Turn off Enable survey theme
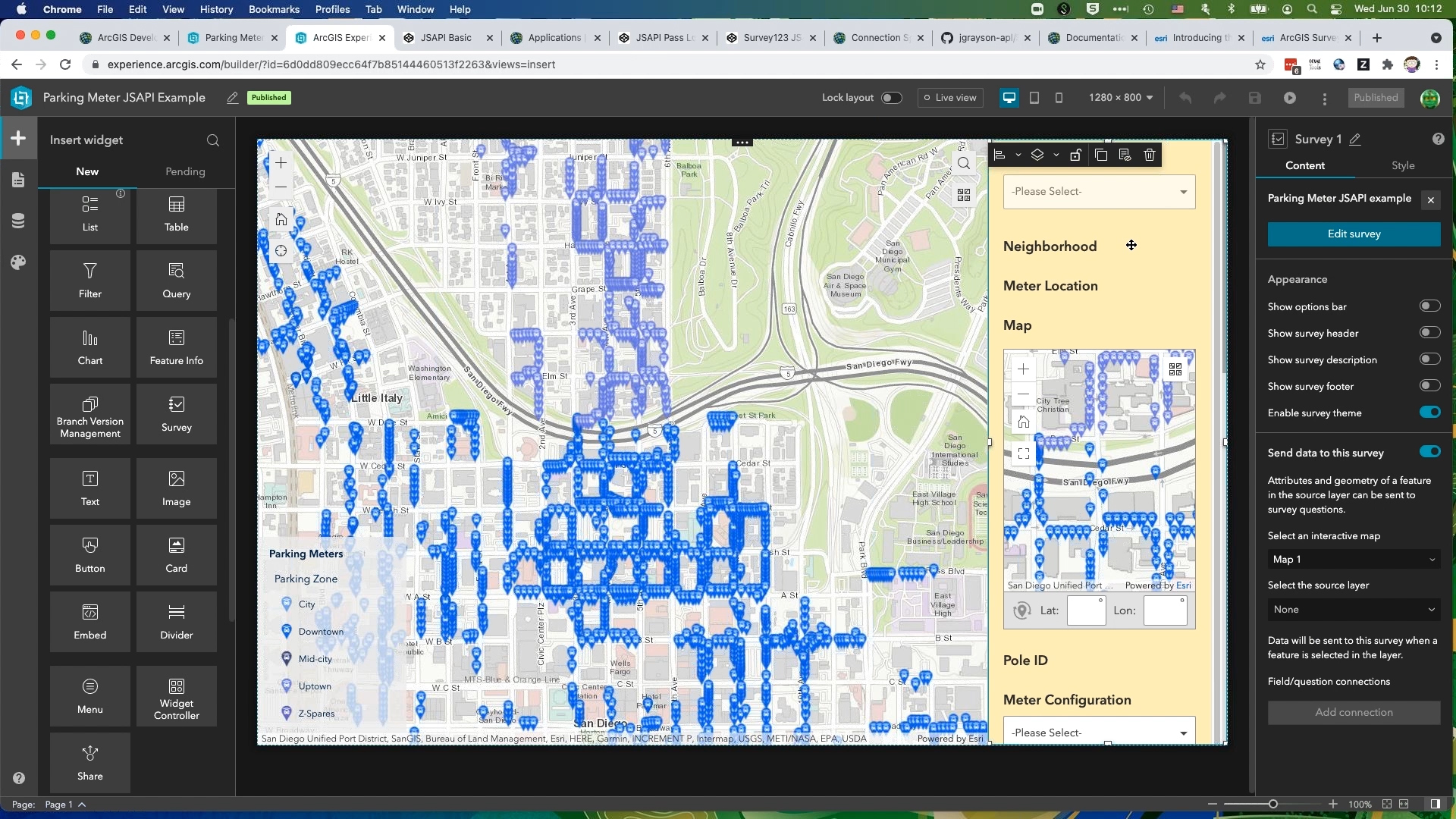This screenshot has height=819, width=1456. (x=1429, y=413)
